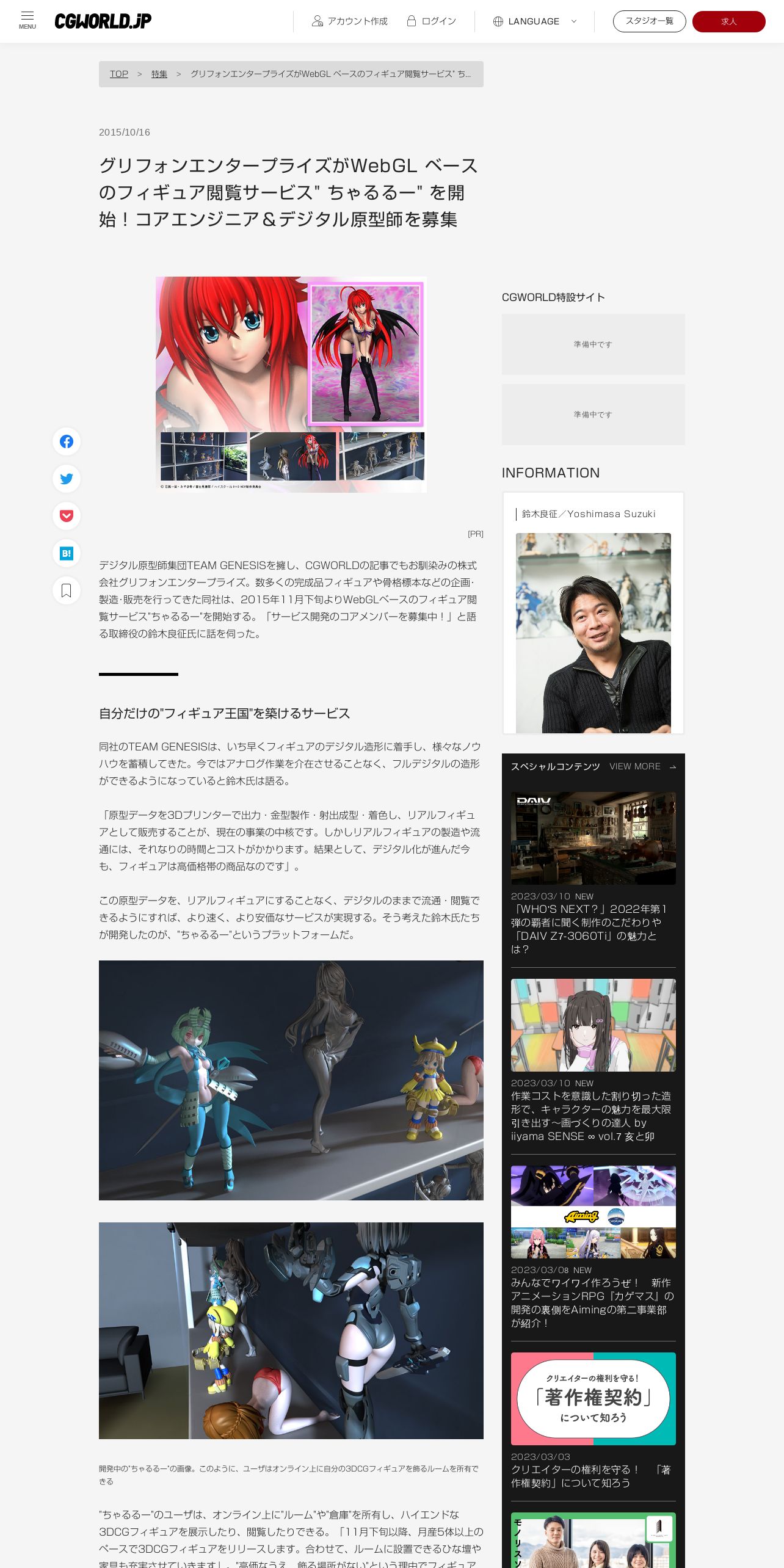Open Aiming カゲマス article title
The image size is (784, 1568).
592,1302
